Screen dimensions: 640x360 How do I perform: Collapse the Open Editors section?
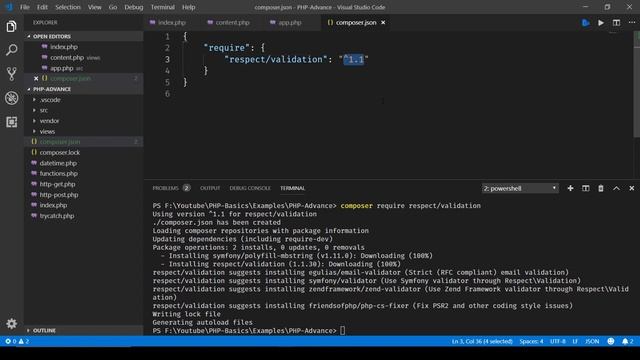(x=84, y=36)
